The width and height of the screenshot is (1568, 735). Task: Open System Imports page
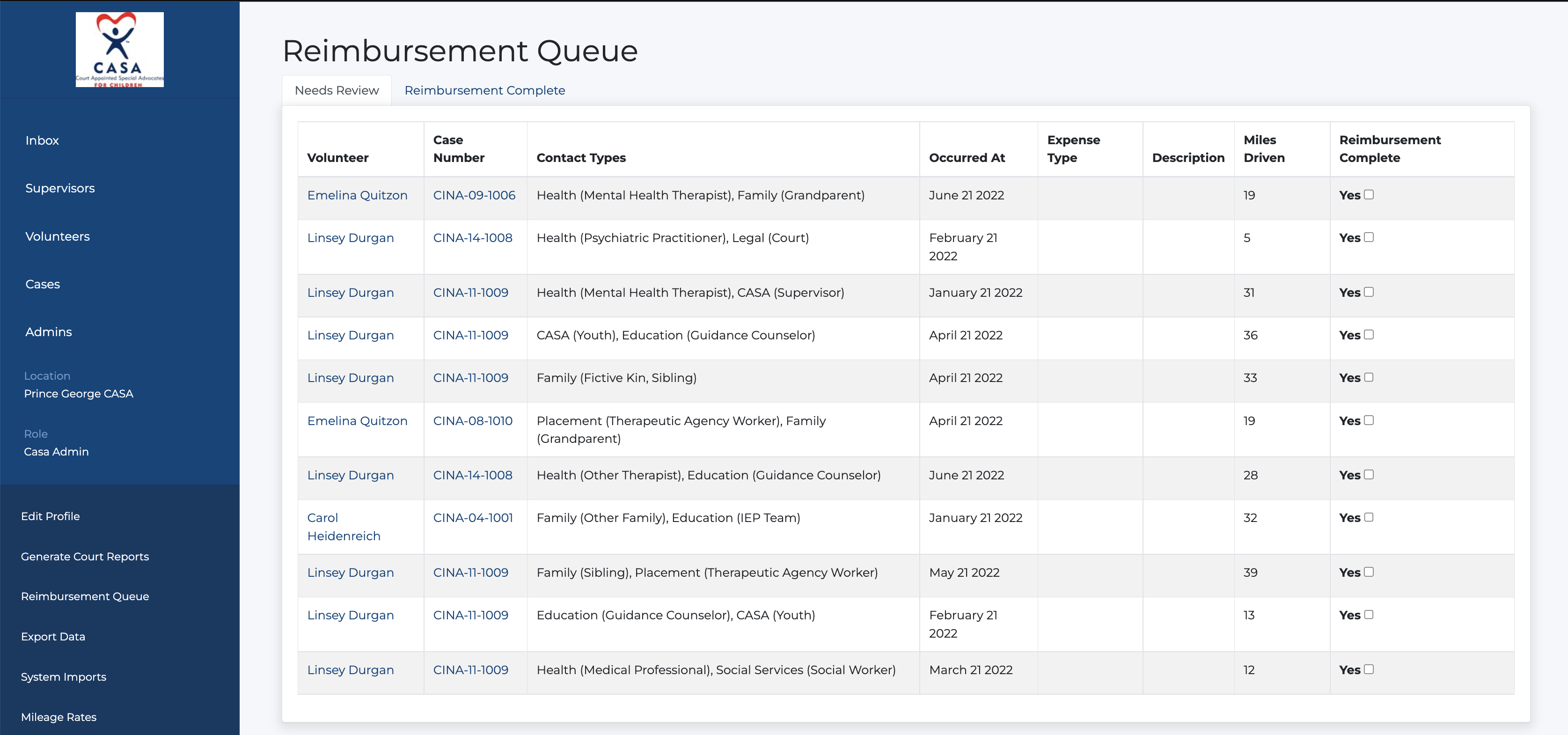pyautogui.click(x=63, y=676)
